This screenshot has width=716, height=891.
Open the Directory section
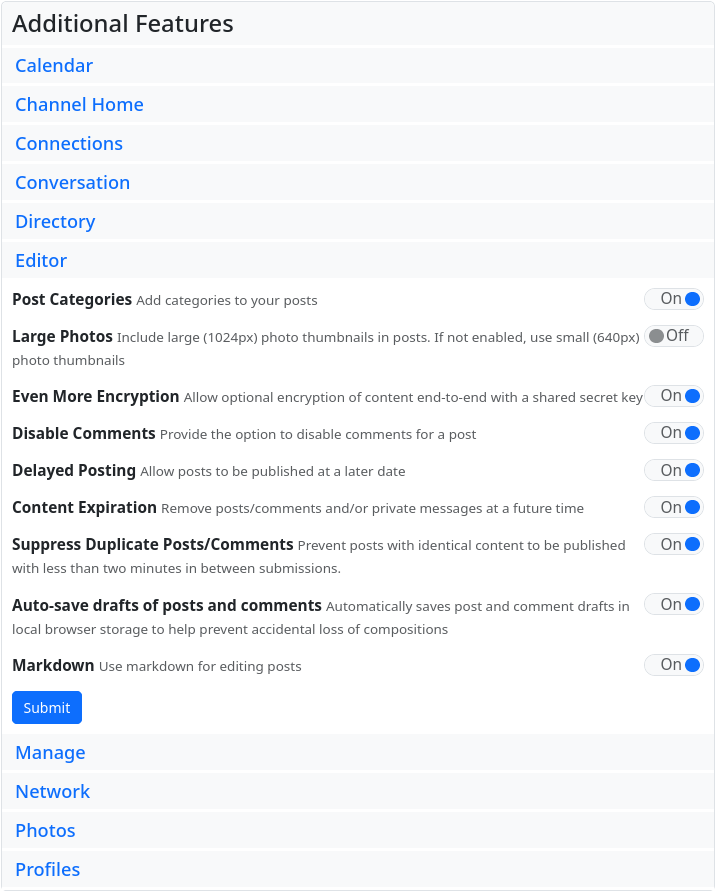click(55, 222)
